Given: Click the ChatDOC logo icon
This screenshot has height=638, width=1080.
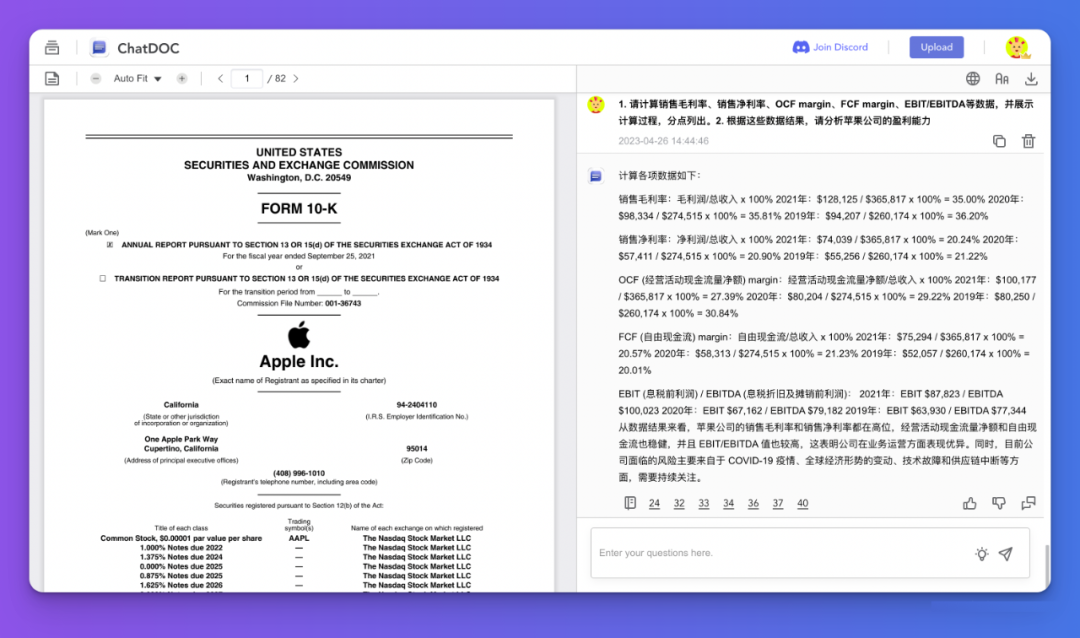Looking at the screenshot, I should pyautogui.click(x=99, y=48).
